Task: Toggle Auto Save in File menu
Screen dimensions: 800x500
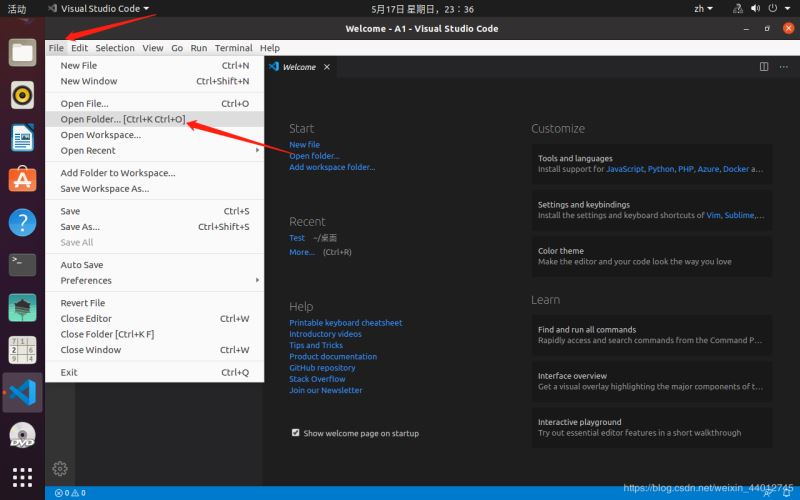Action: point(155,265)
